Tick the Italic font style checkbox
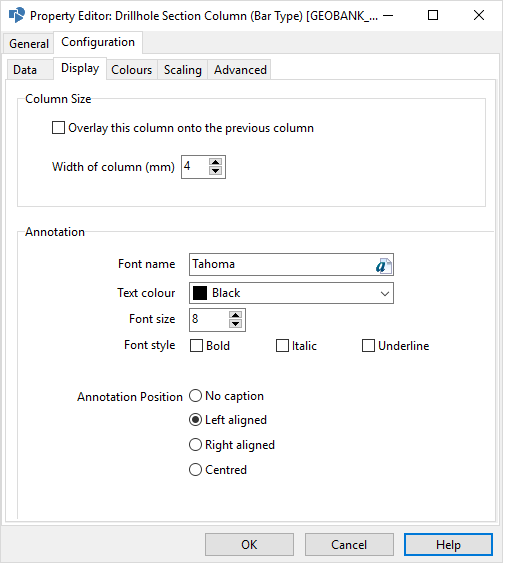The height and width of the screenshot is (566, 505). (283, 347)
